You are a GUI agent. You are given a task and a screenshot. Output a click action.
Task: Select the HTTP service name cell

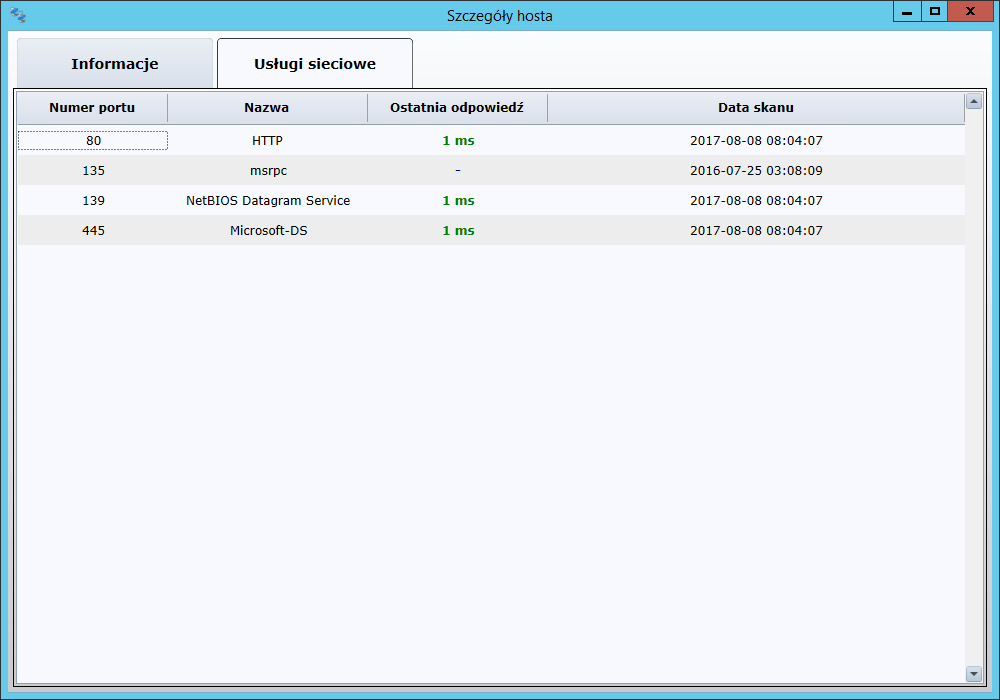268,141
